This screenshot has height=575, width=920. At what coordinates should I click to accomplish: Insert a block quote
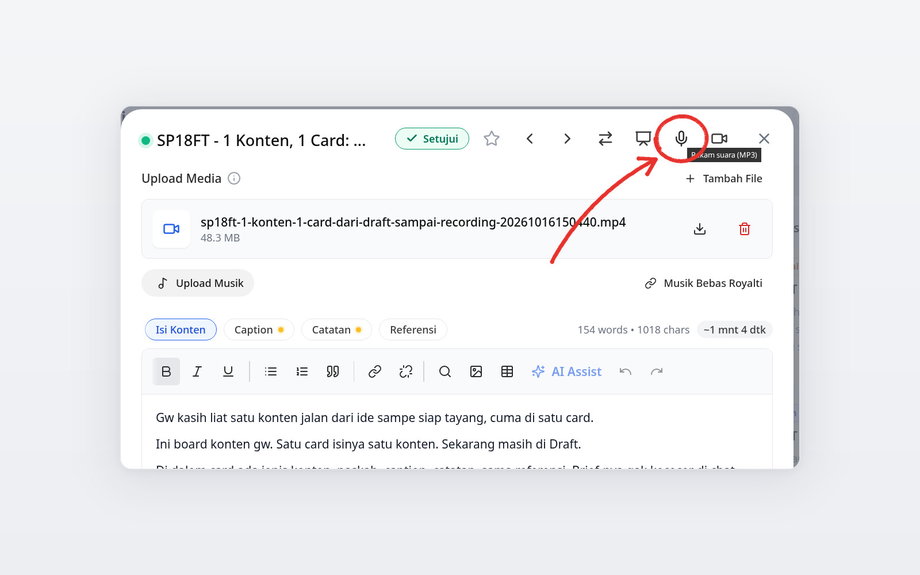coord(333,371)
